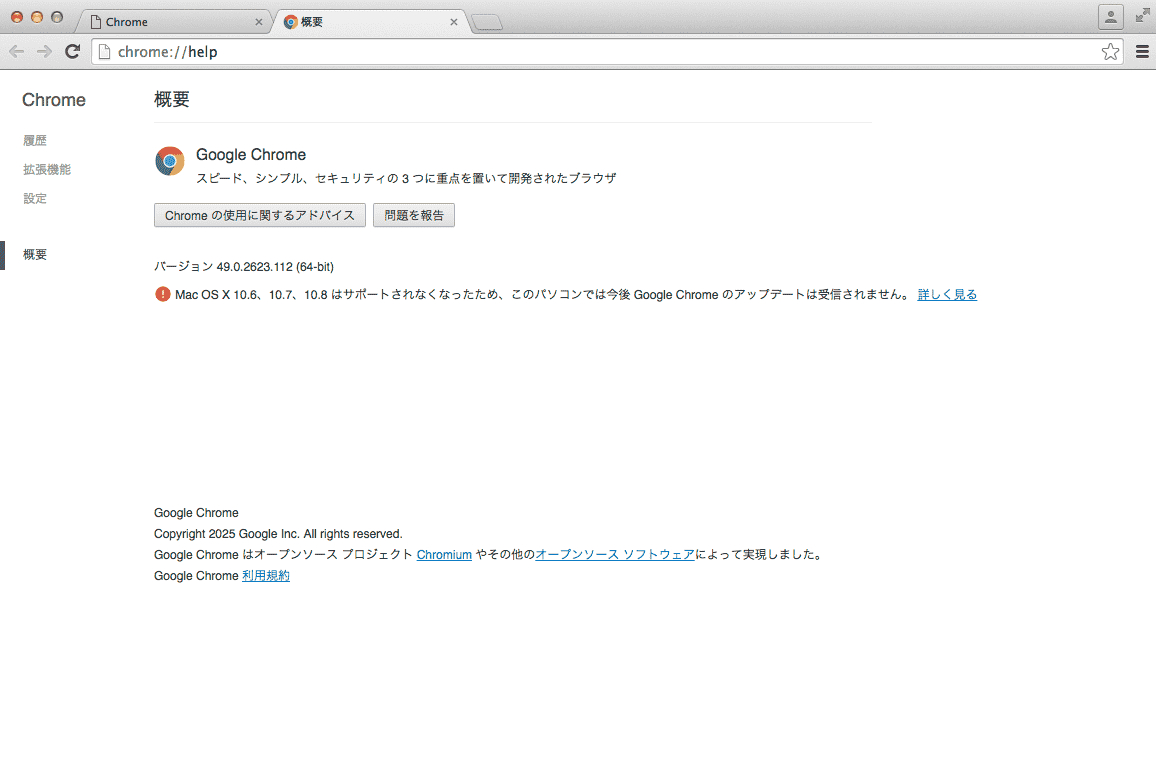Click the version text 49.0.2623.112

pos(254,267)
